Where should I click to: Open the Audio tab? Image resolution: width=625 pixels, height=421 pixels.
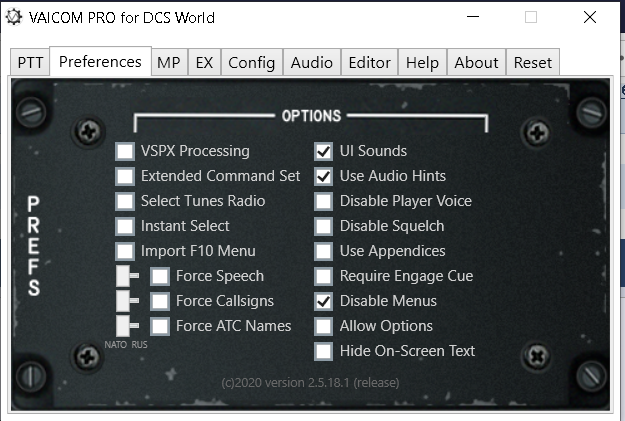coord(312,63)
